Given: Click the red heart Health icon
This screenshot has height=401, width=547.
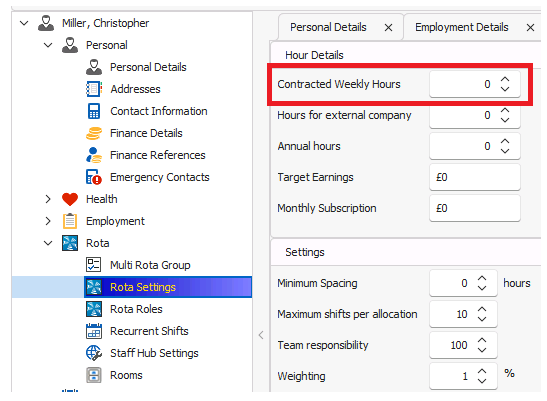Looking at the screenshot, I should [x=70, y=199].
